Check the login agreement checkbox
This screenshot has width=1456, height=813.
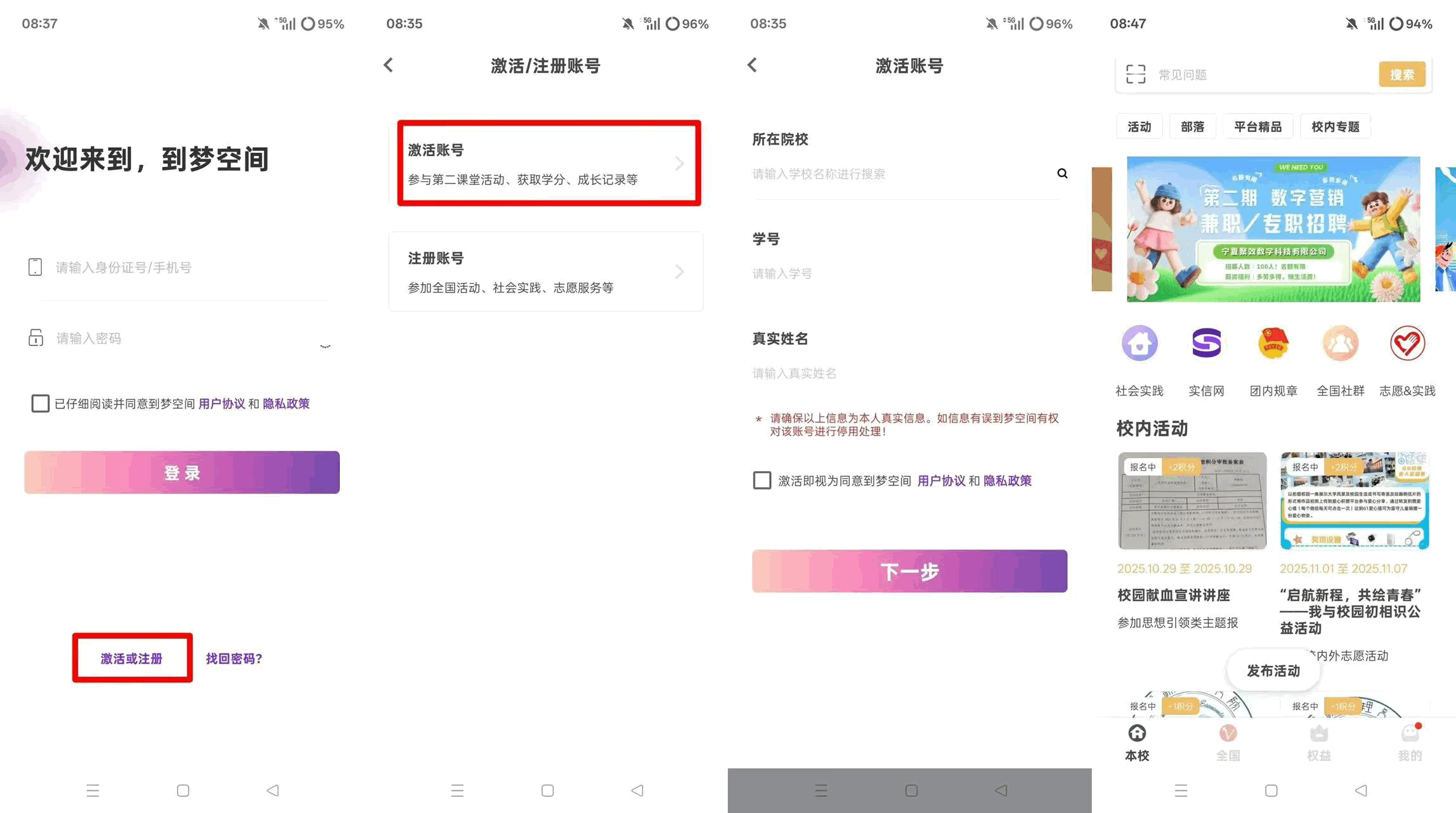coord(40,403)
